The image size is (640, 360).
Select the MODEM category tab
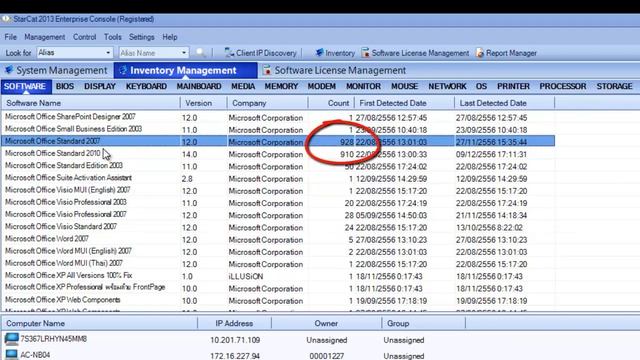click(x=322, y=87)
